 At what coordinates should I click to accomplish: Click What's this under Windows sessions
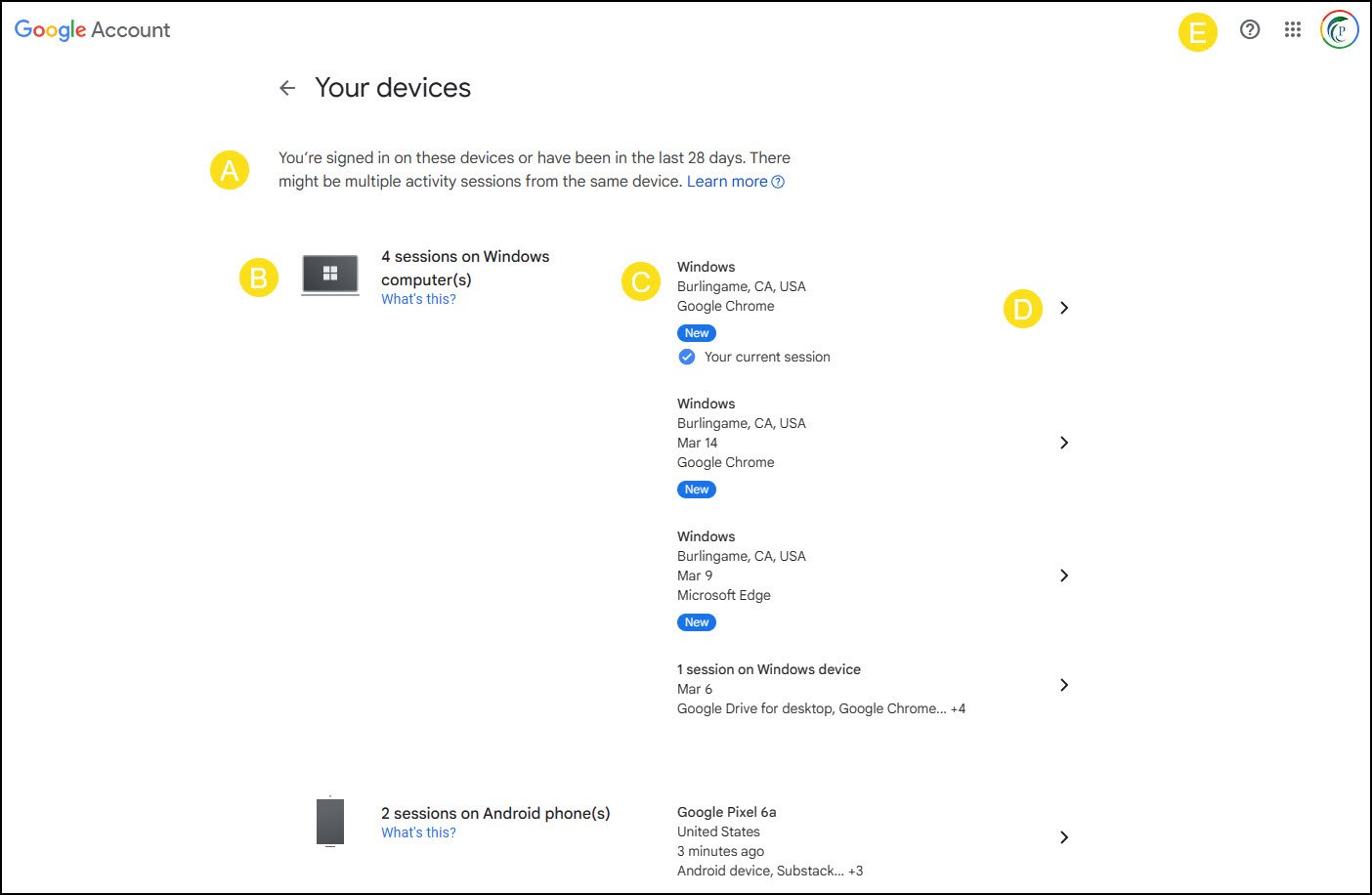point(418,298)
